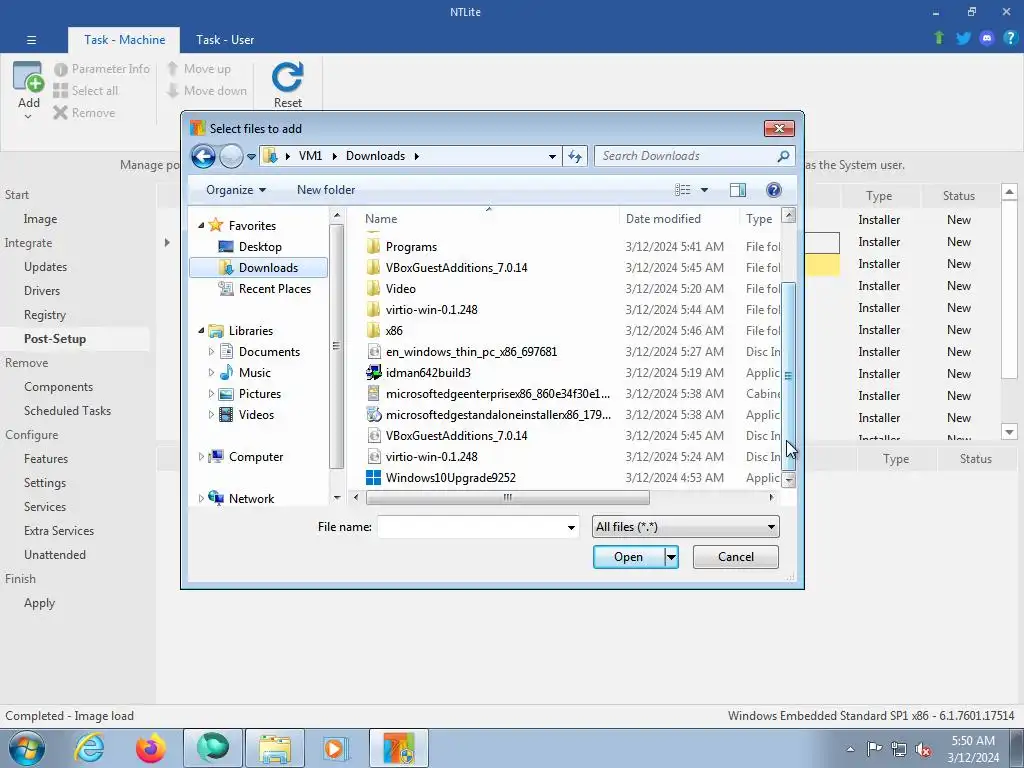
Task: Click the Cancel button
Action: tap(735, 557)
